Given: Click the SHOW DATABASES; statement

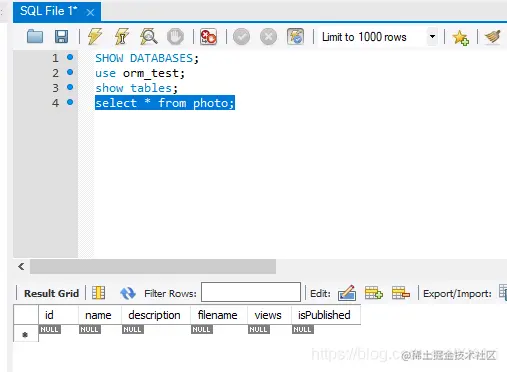Looking at the screenshot, I should click(x=147, y=58).
